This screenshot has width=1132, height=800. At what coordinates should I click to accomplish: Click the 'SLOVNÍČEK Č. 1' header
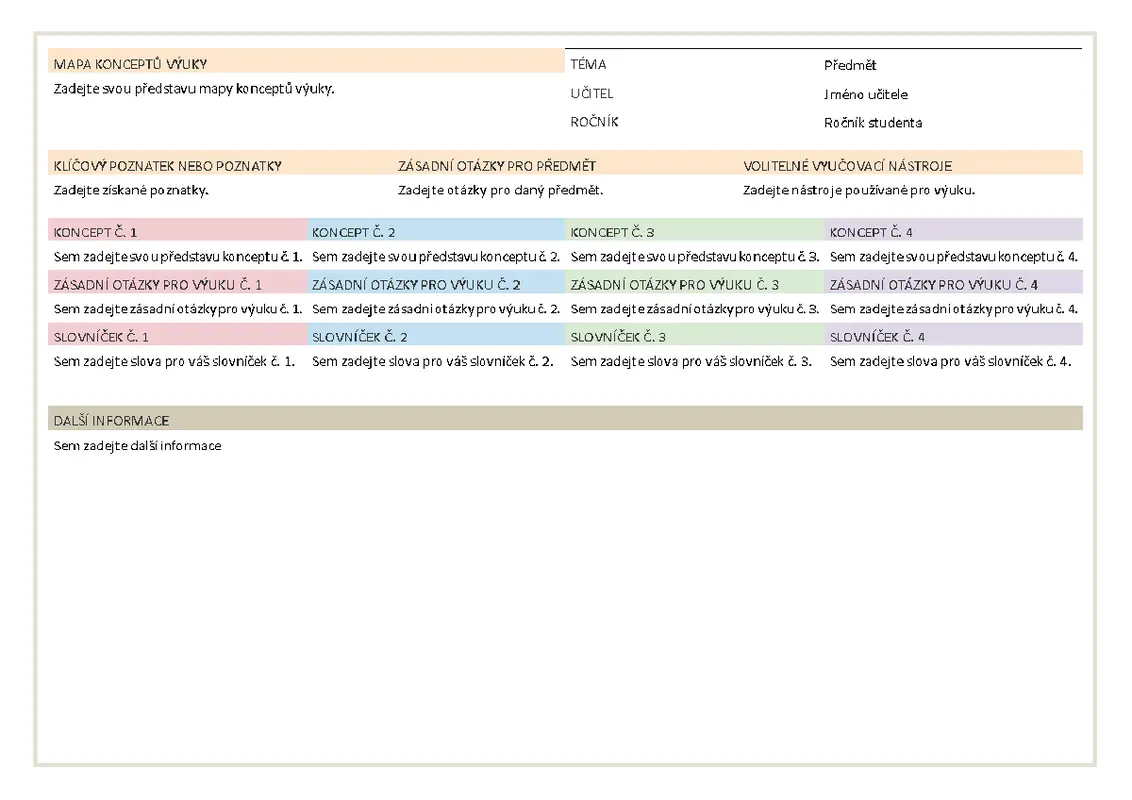101,337
